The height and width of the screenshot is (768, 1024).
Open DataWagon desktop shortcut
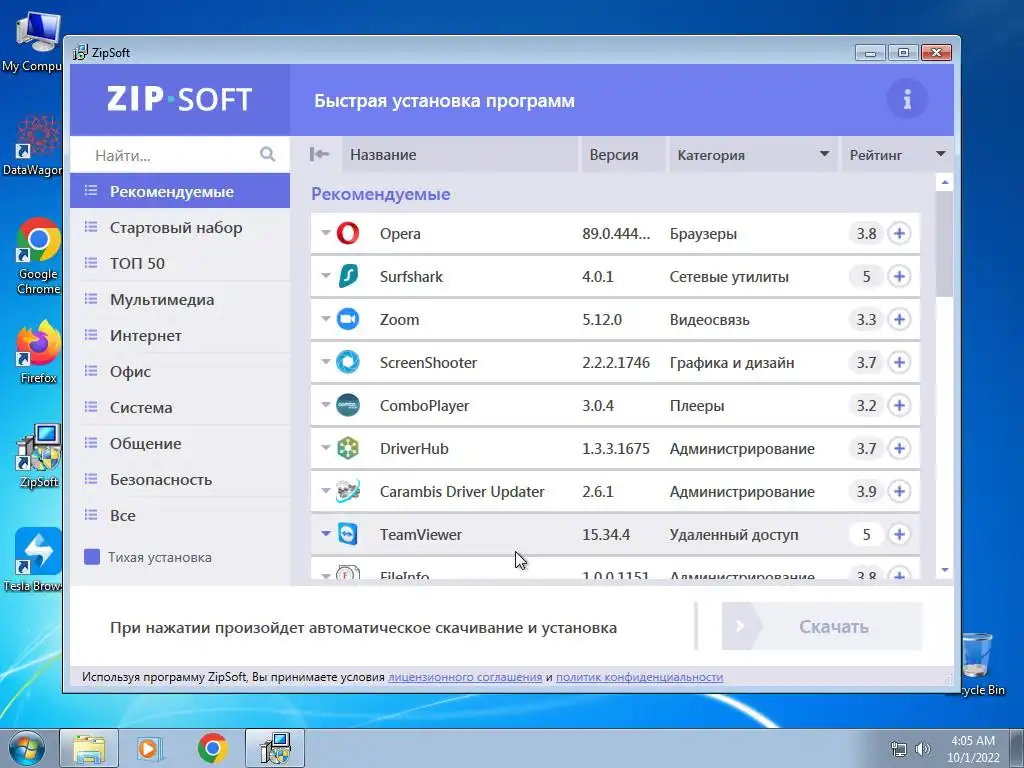point(34,145)
